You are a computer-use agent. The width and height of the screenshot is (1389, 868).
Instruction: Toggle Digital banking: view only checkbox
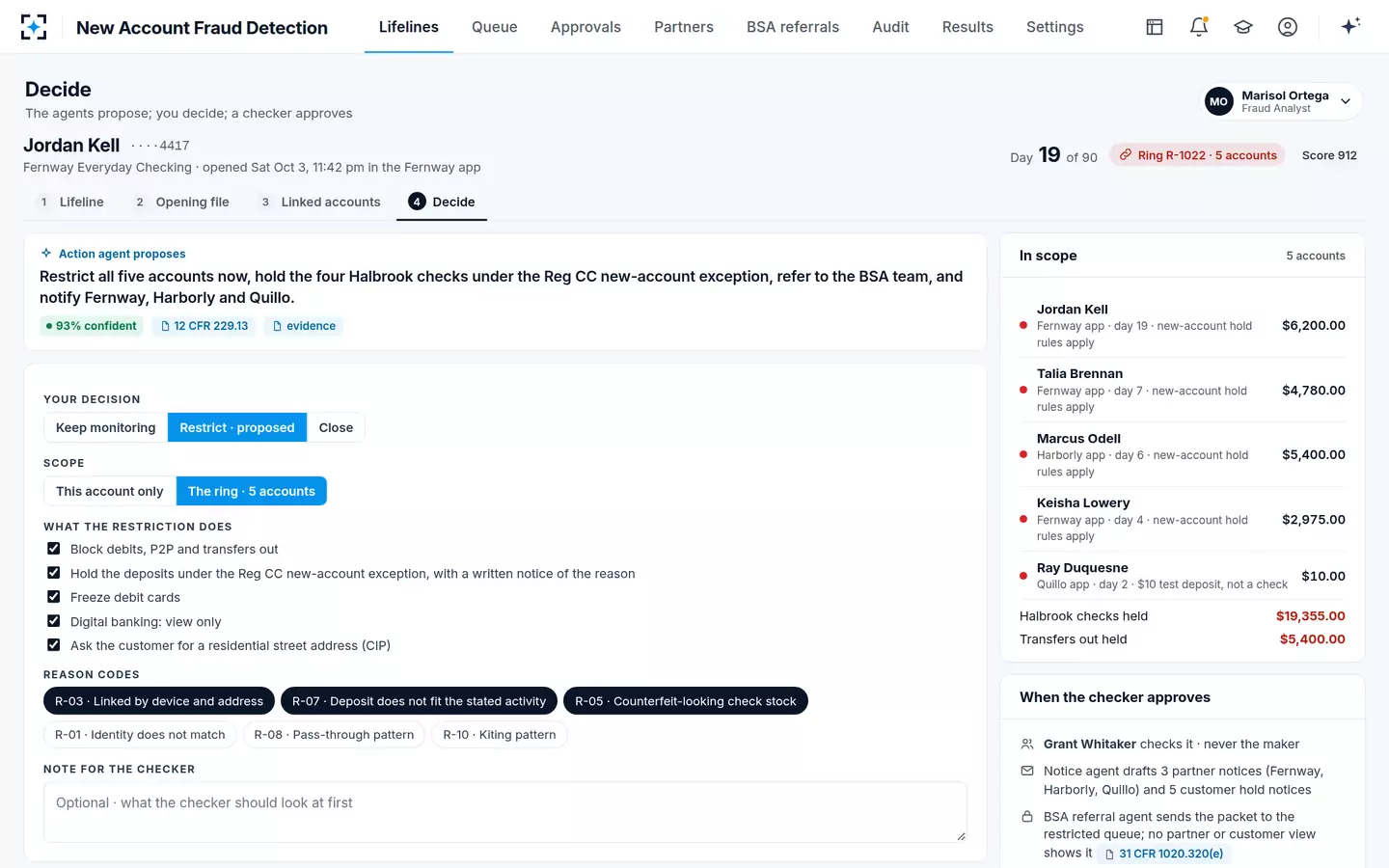(54, 621)
